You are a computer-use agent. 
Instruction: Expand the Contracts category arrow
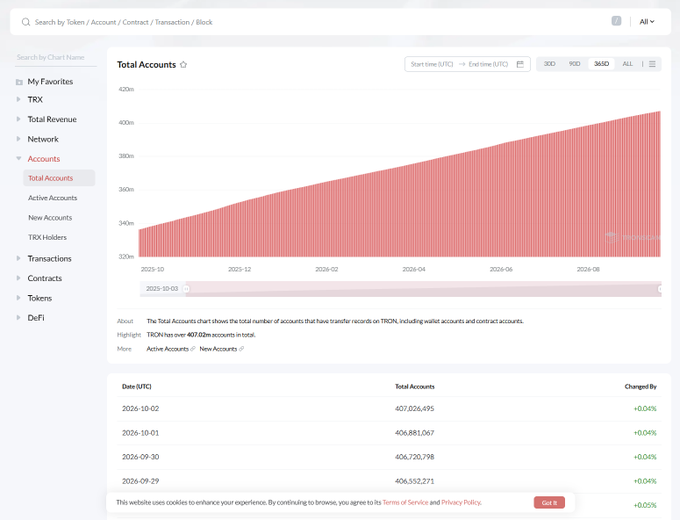tap(18, 278)
